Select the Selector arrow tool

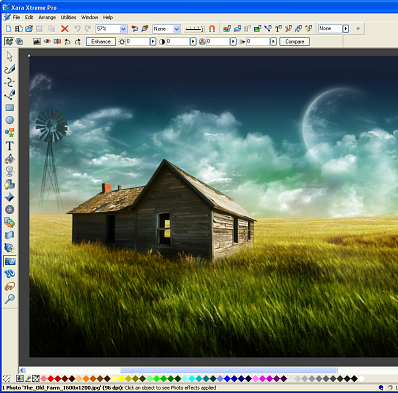[9, 56]
